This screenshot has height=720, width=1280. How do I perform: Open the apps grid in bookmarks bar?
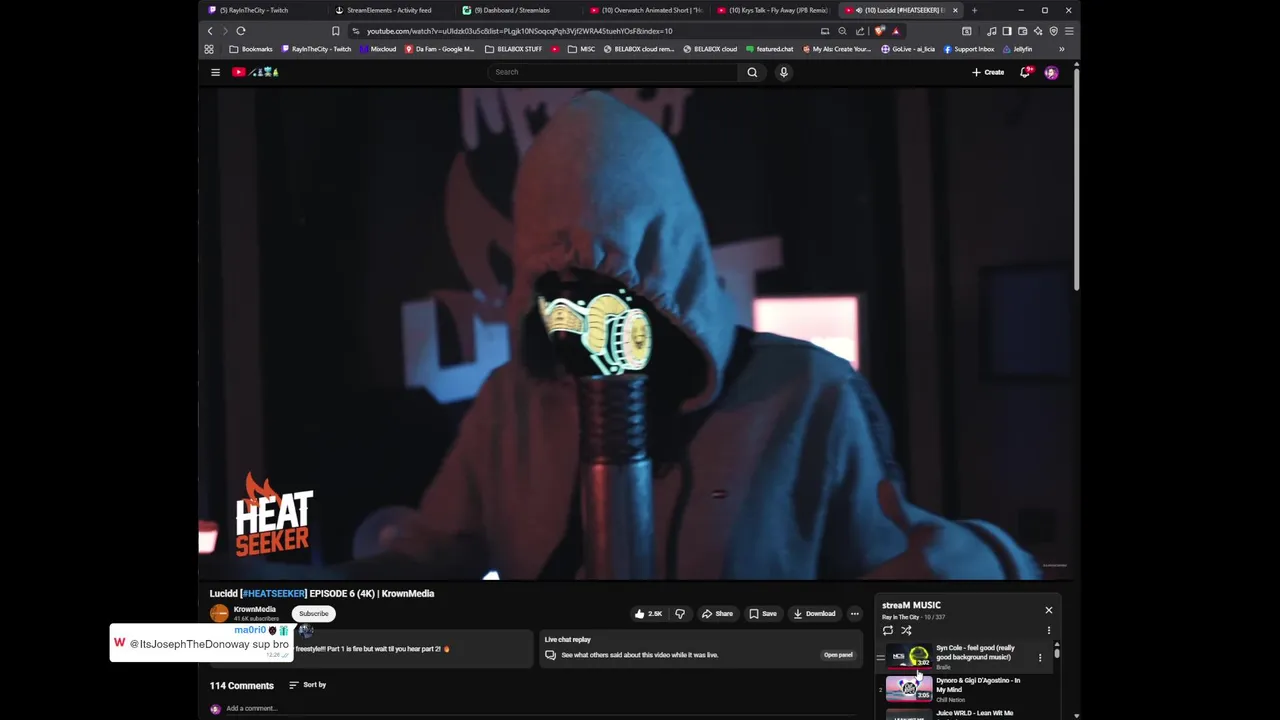[x=209, y=49]
